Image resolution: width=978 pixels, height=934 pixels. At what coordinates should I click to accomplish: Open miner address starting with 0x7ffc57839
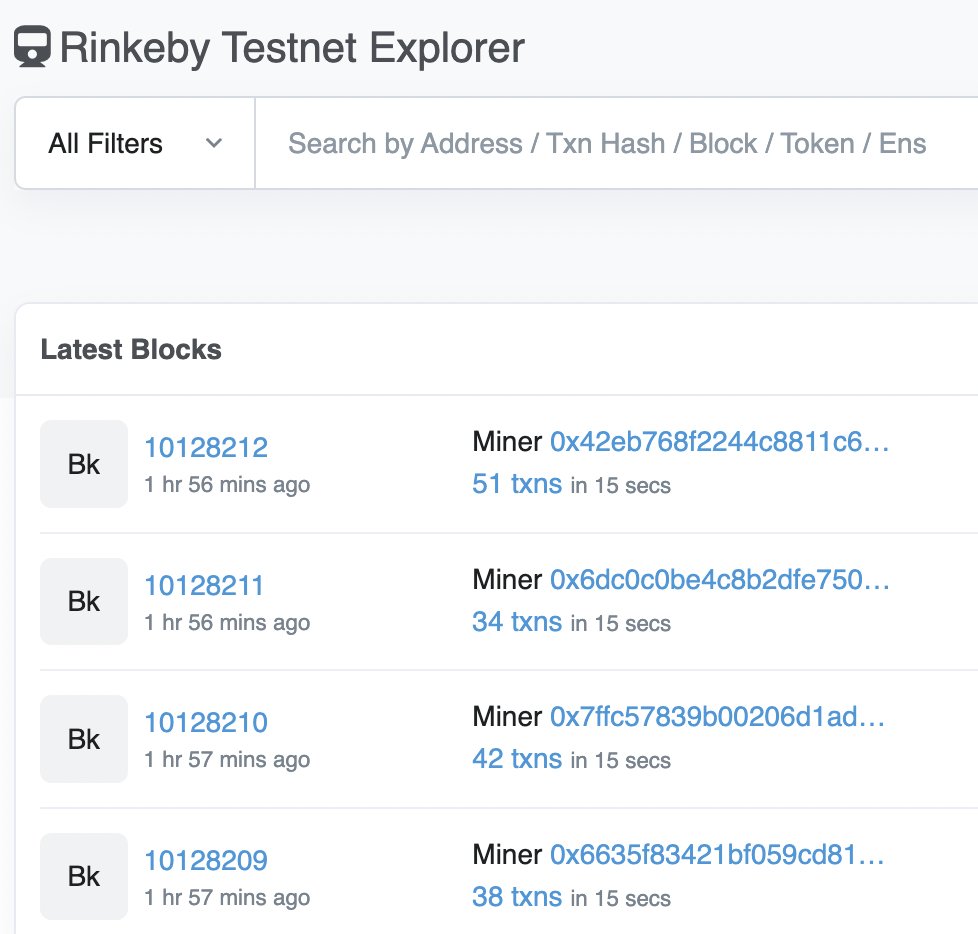(719, 716)
